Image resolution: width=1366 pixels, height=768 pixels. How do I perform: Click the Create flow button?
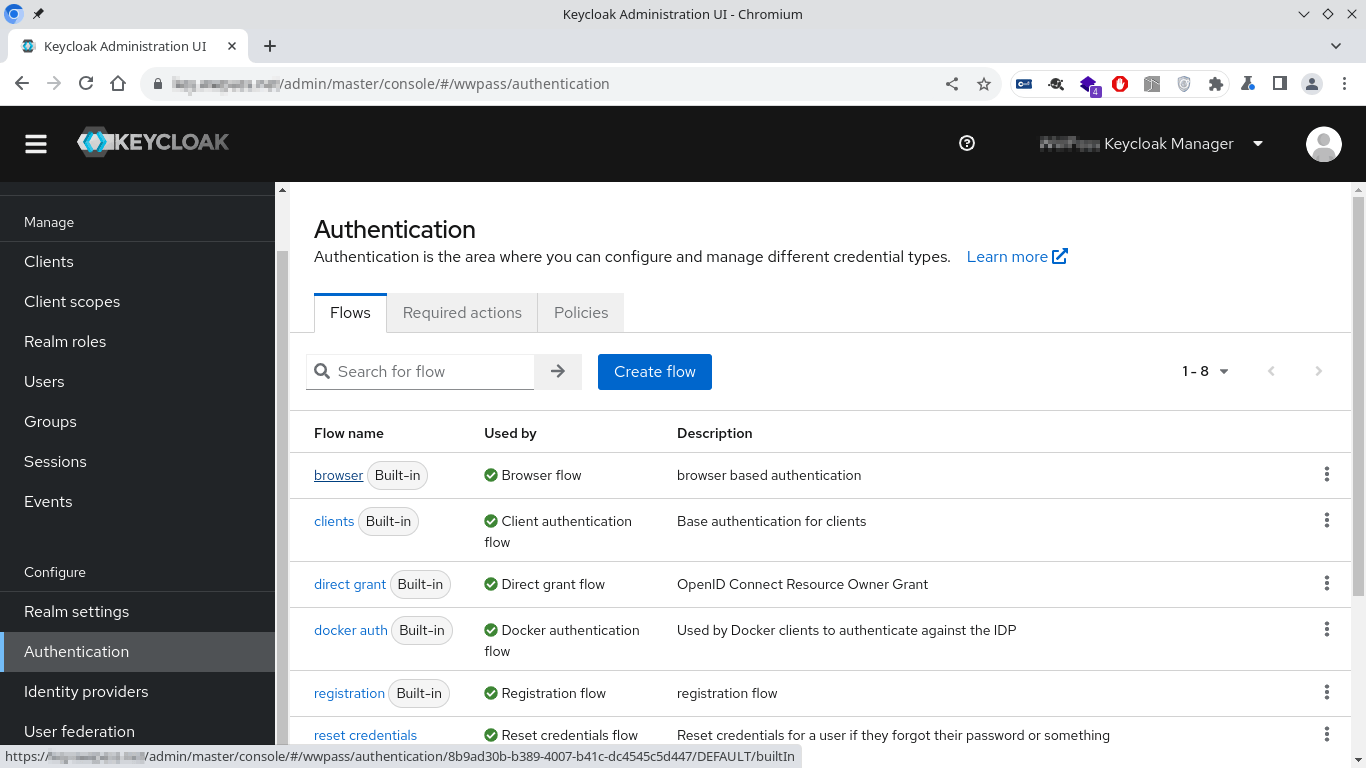[654, 371]
